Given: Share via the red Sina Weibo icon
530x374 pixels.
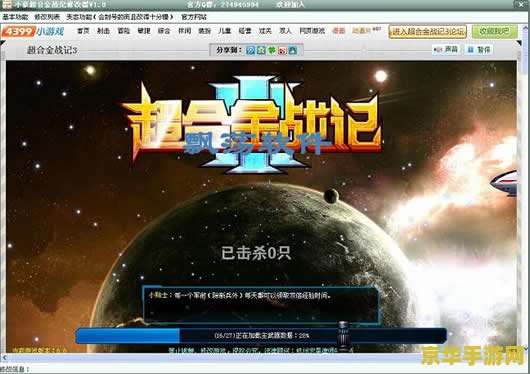Looking at the screenshot, I should (x=283, y=50).
